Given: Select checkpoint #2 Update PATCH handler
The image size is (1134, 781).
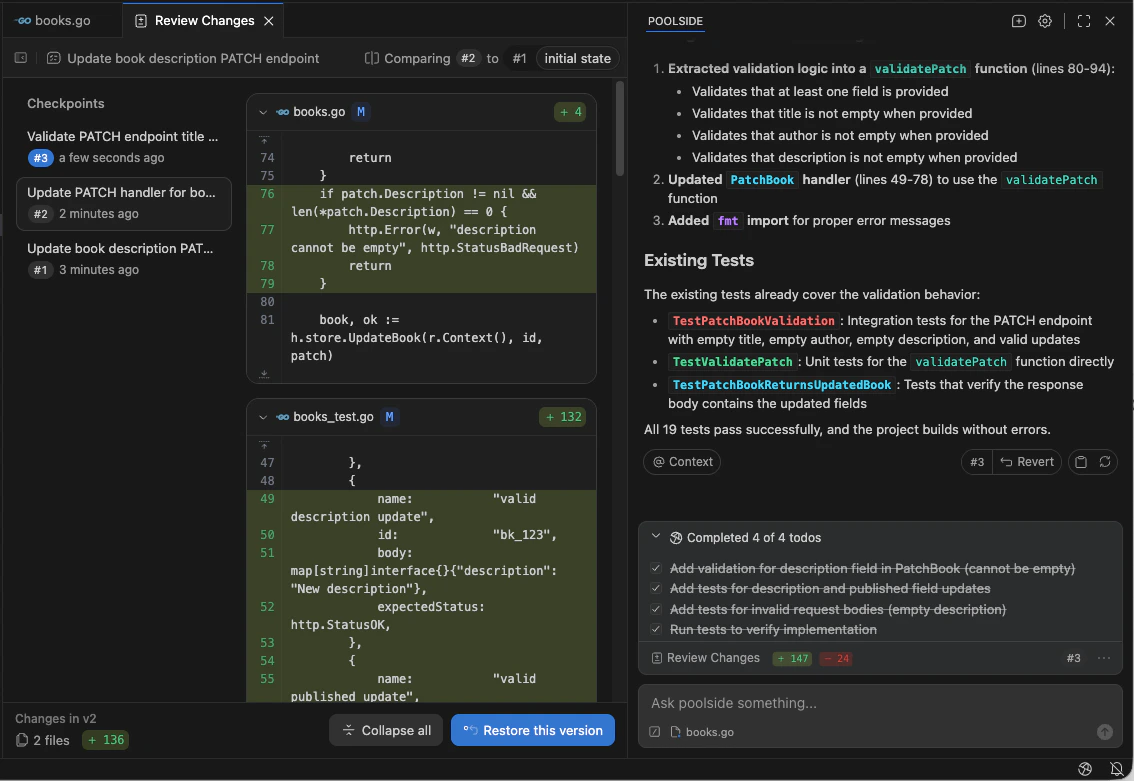Looking at the screenshot, I should tap(124, 203).
